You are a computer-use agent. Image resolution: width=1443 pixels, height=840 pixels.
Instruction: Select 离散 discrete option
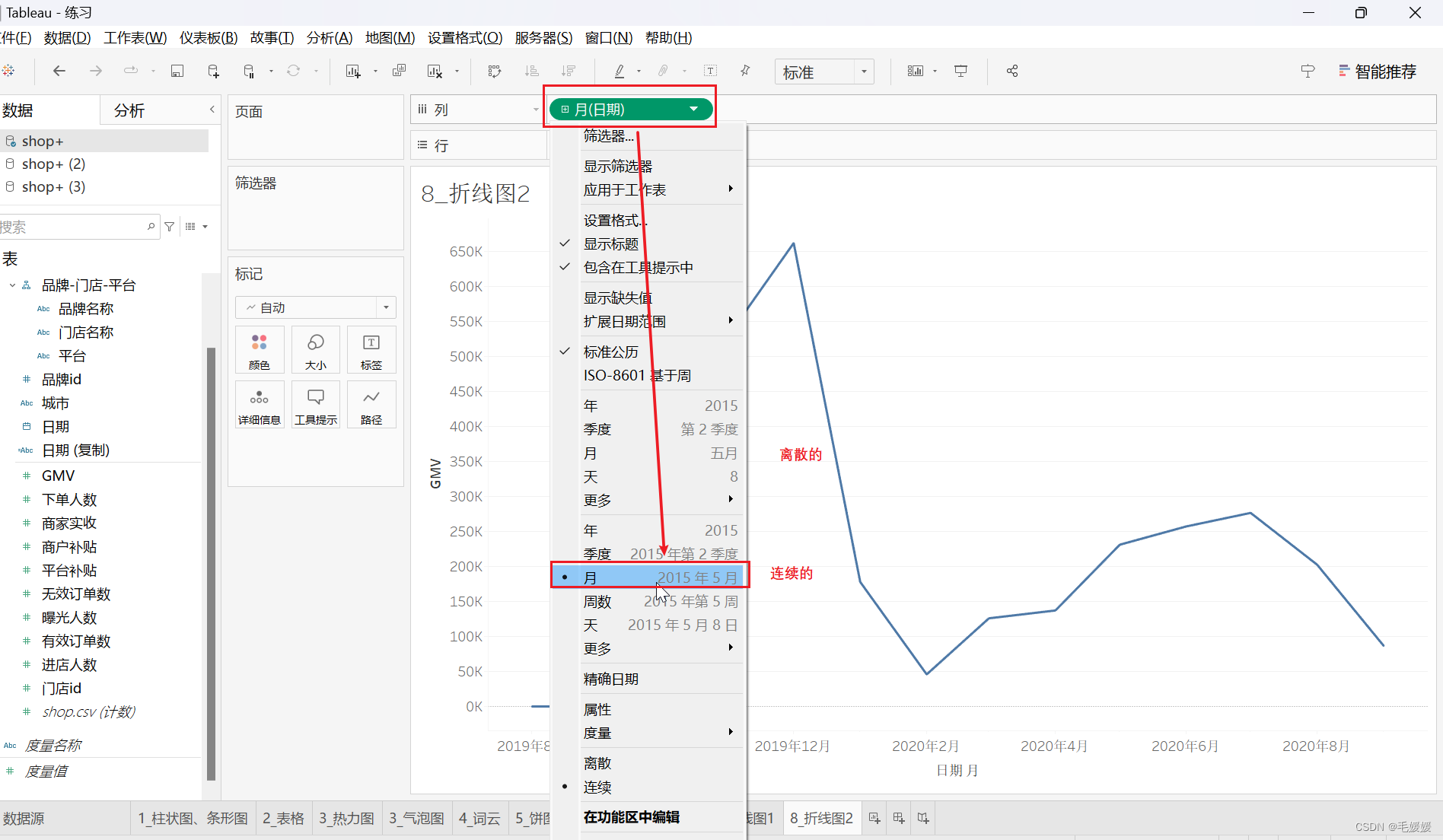(648, 763)
